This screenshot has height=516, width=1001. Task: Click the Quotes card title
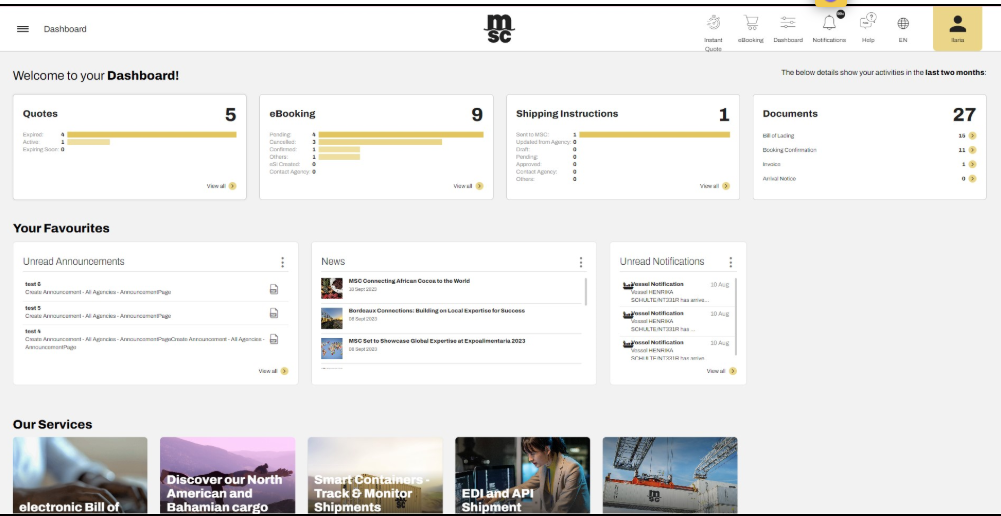click(40, 114)
